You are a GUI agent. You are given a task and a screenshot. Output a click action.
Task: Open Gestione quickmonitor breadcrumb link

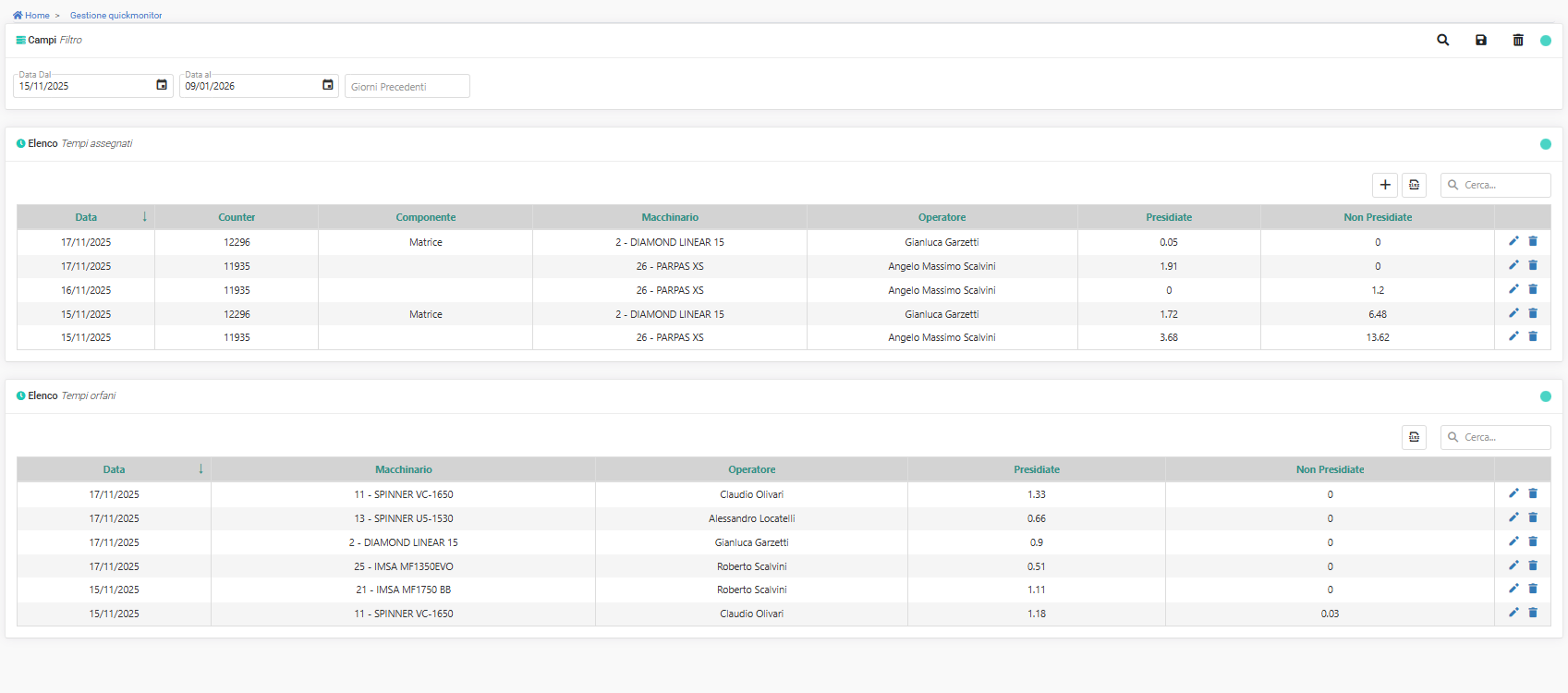click(115, 16)
